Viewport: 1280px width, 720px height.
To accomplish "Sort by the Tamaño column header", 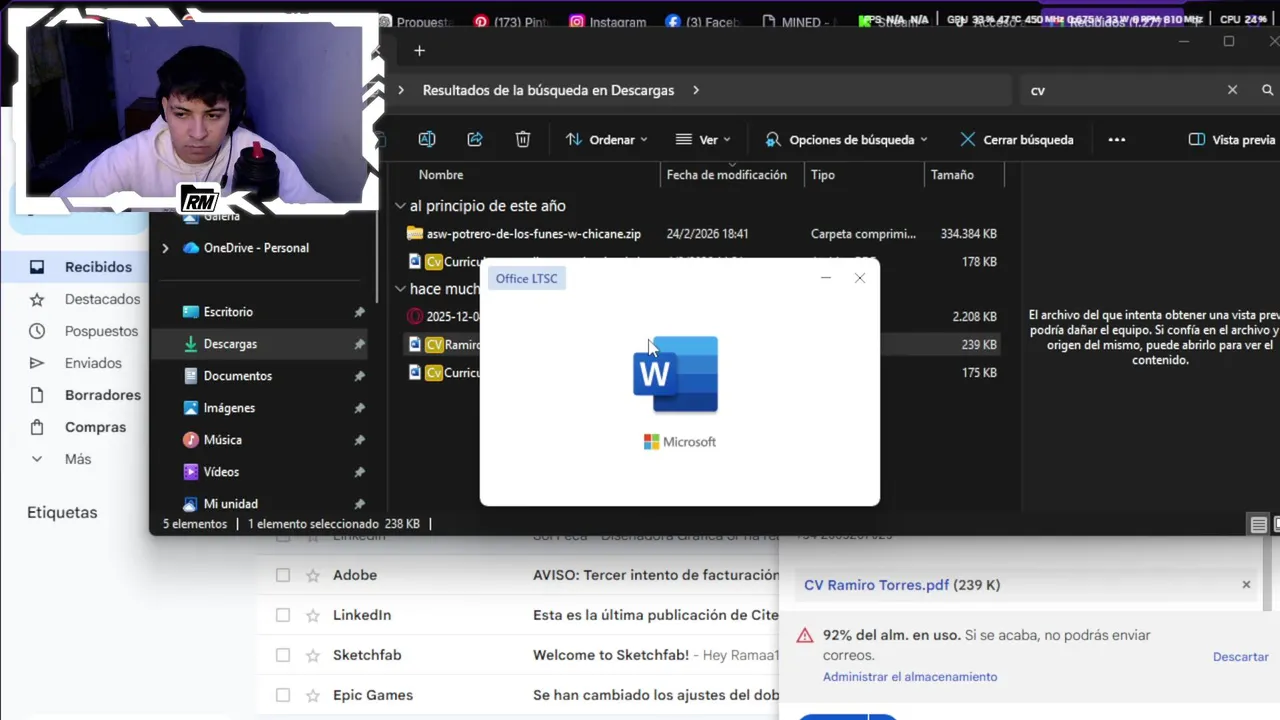I will pyautogui.click(x=952, y=175).
